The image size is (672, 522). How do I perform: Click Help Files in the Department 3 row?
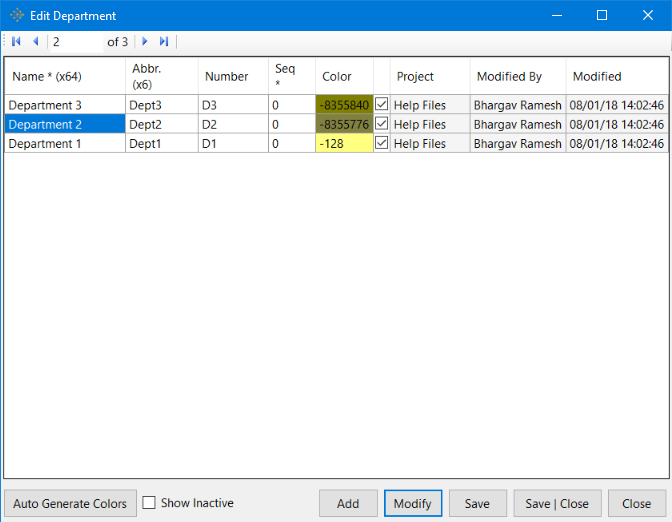click(x=430, y=105)
